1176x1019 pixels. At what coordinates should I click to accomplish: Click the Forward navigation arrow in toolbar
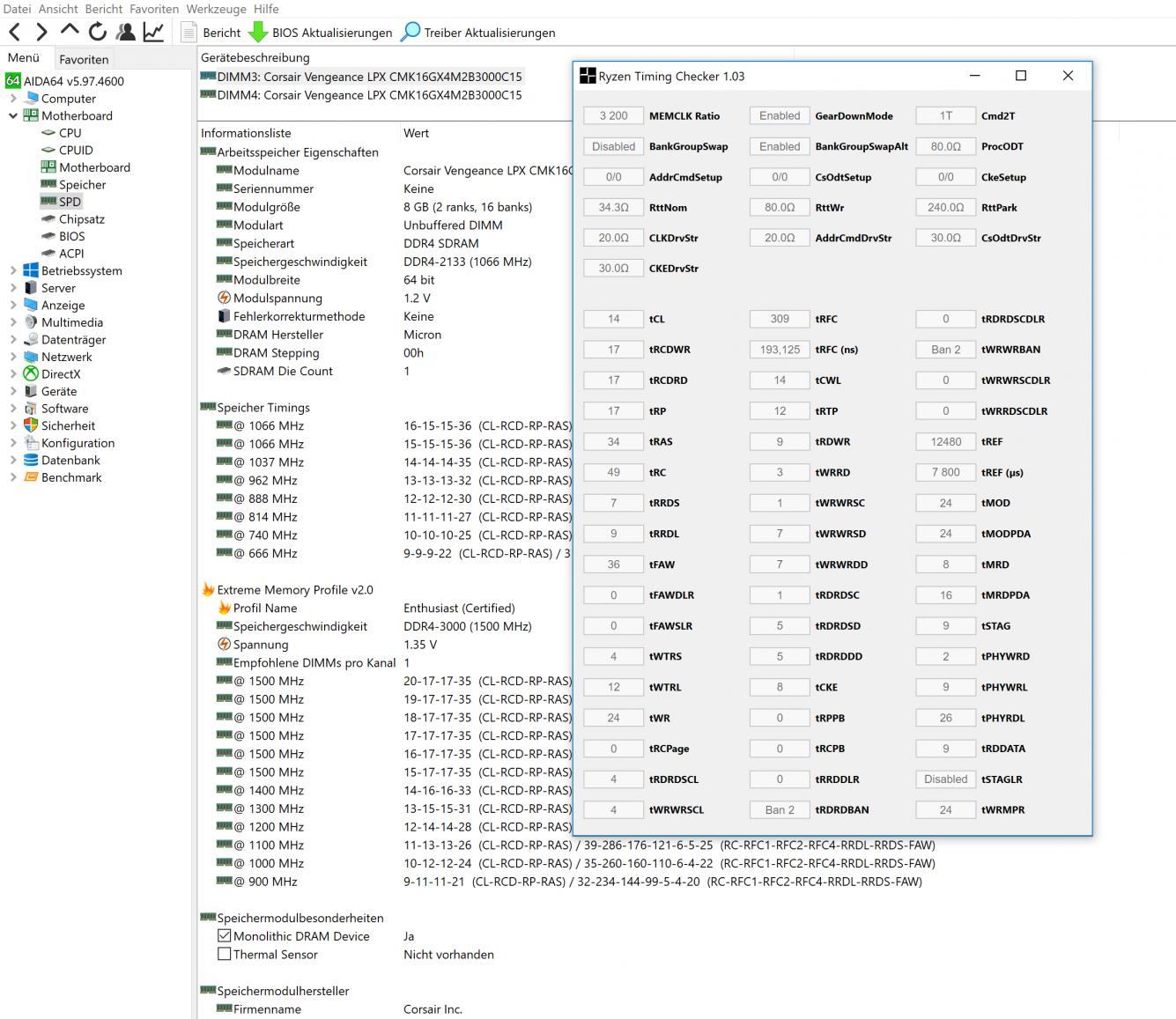41,33
